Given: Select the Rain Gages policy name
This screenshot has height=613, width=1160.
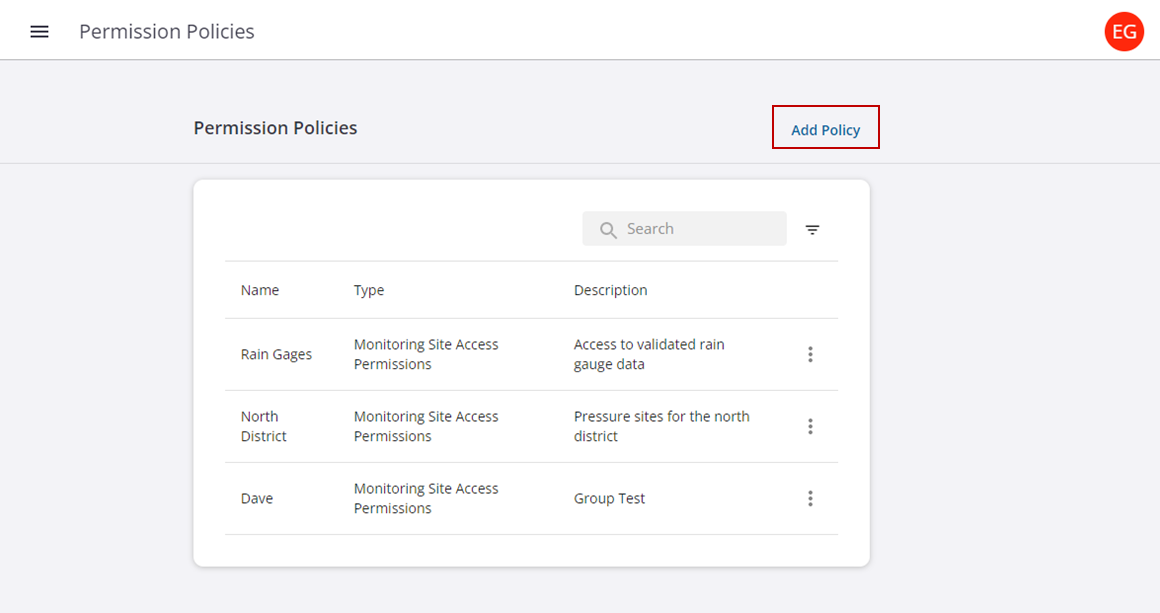Looking at the screenshot, I should pyautogui.click(x=276, y=354).
